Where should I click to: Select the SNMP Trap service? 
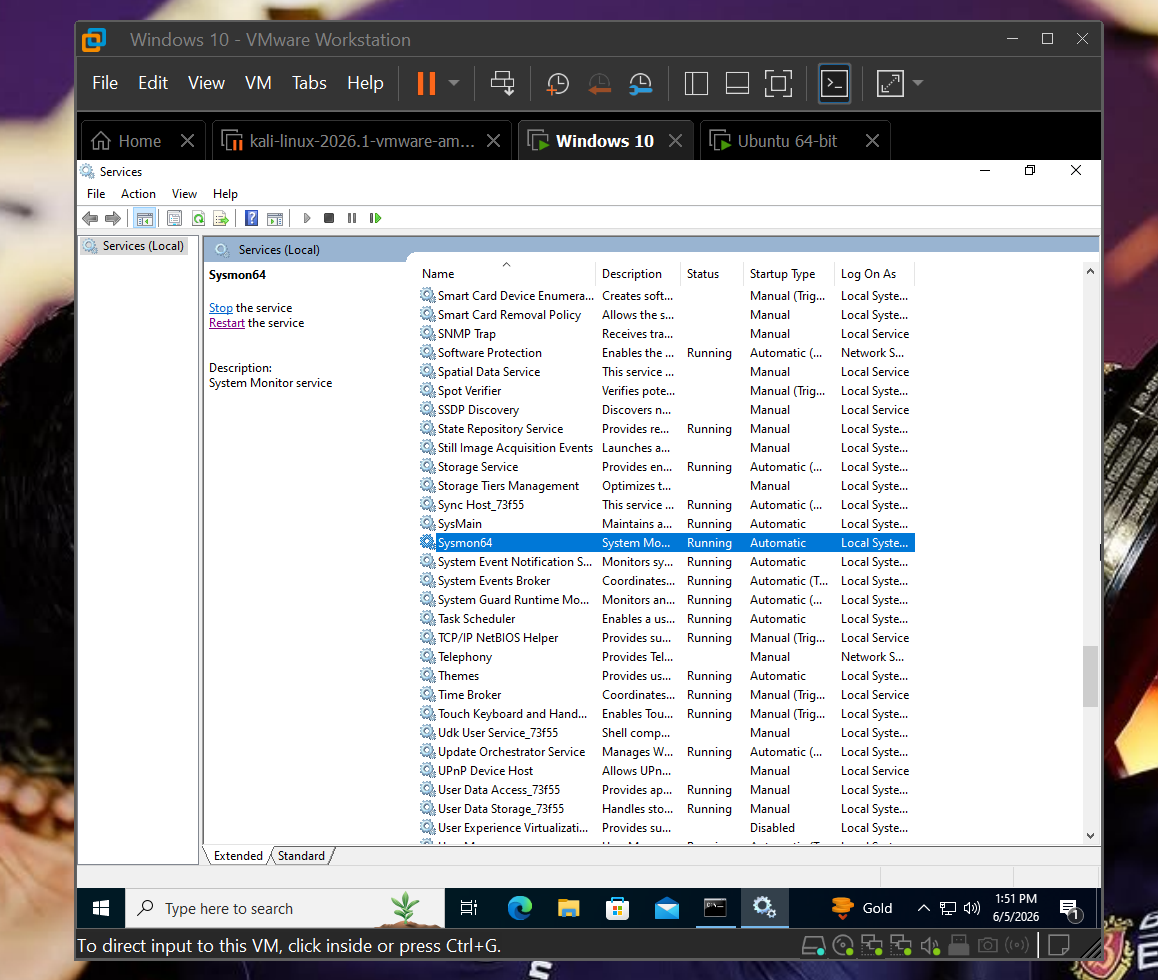667,334
